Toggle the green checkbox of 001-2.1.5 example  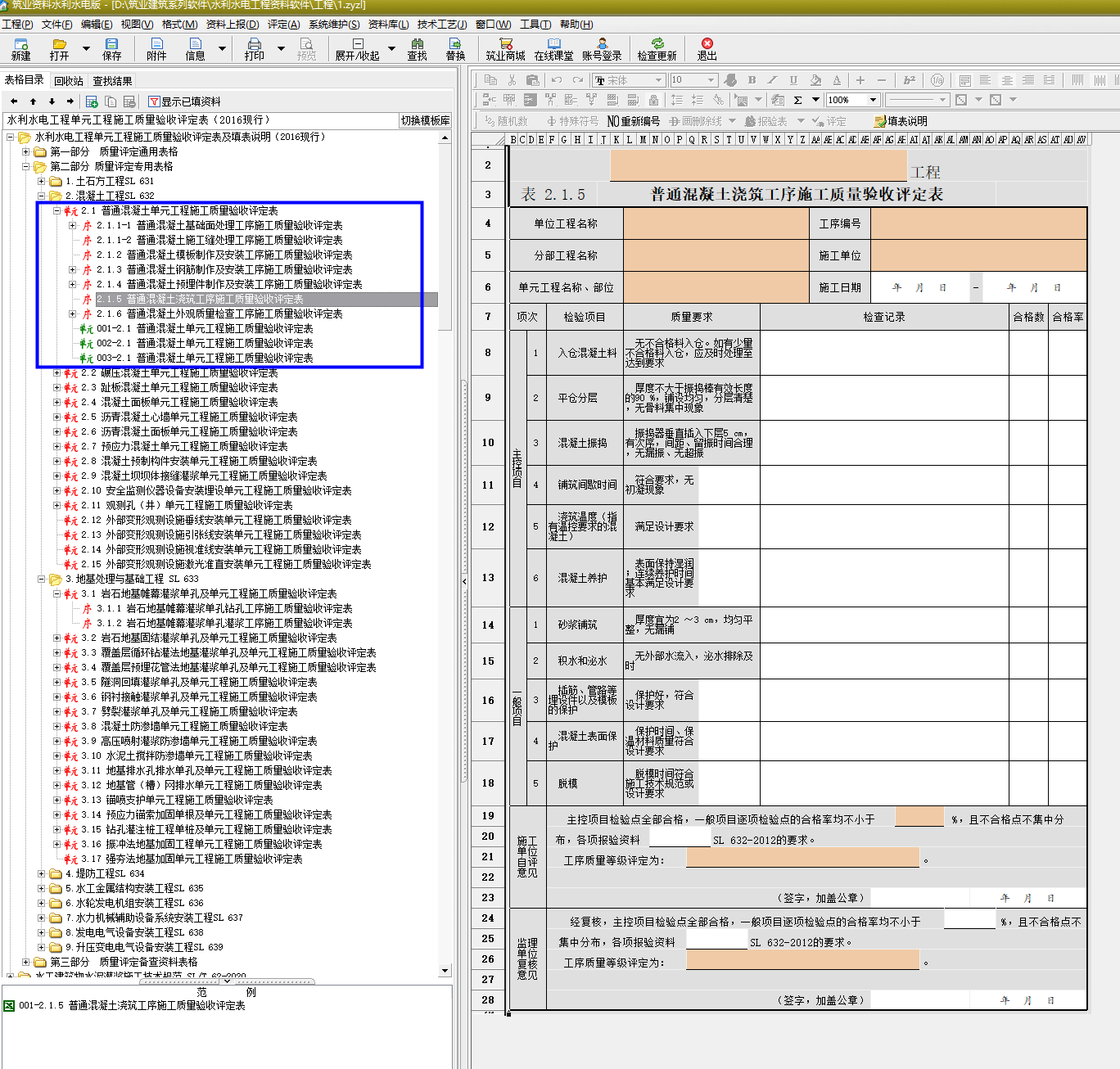9,1005
